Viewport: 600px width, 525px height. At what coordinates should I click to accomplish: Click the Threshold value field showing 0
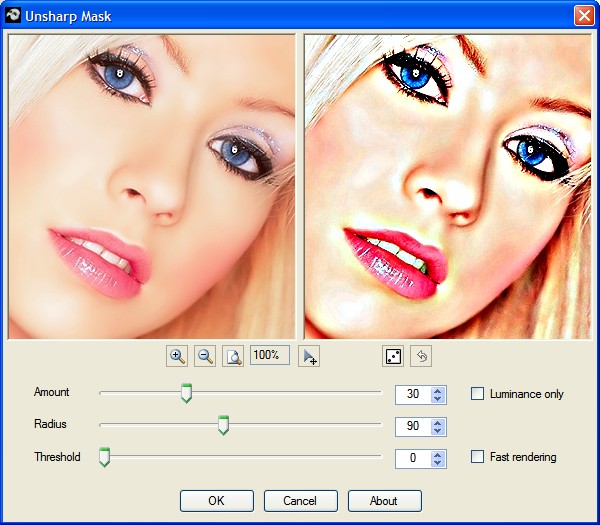coord(413,458)
